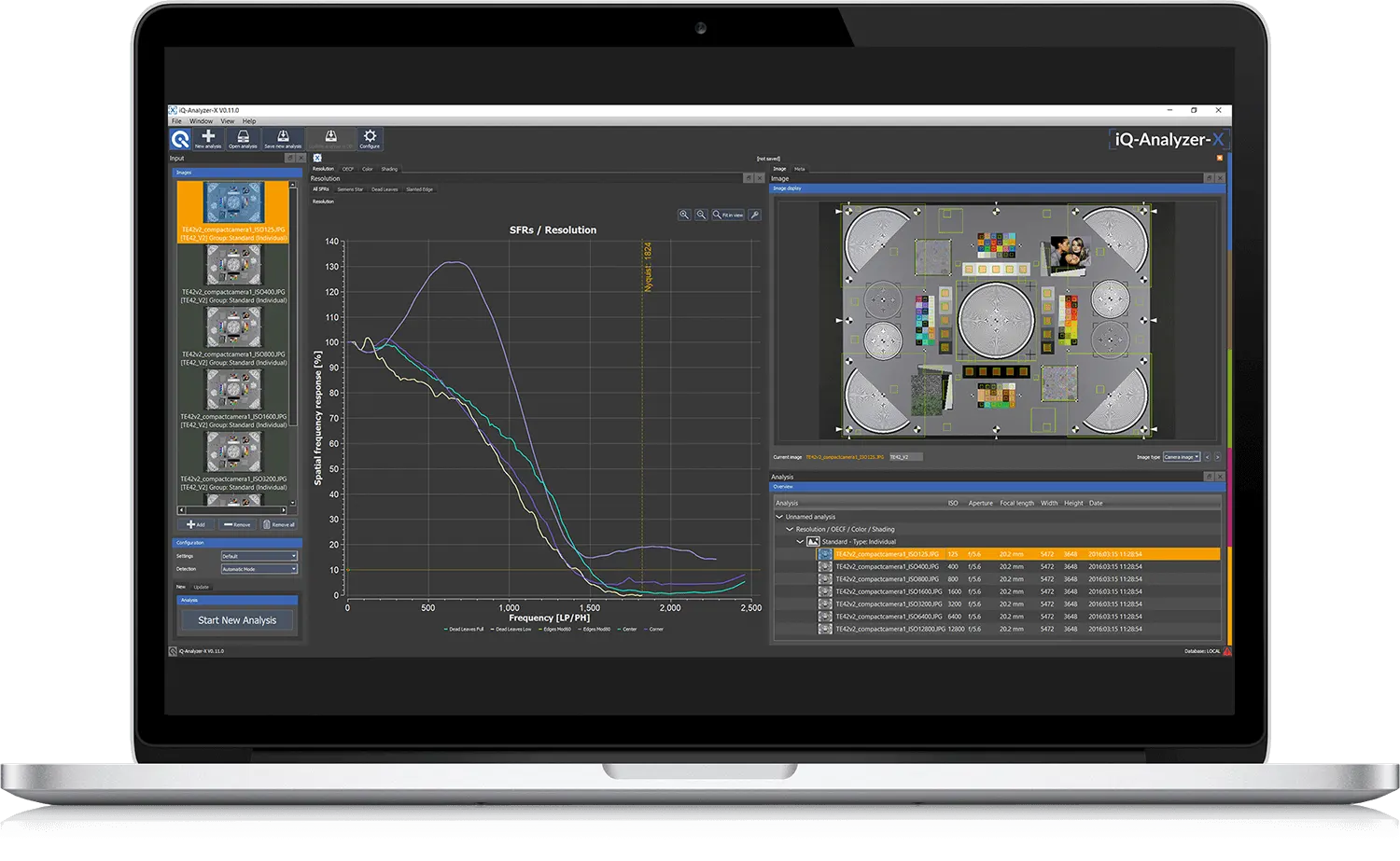Image resolution: width=1400 pixels, height=861 pixels.
Task: Open the Image type Camera image dropdown
Action: (1182, 457)
